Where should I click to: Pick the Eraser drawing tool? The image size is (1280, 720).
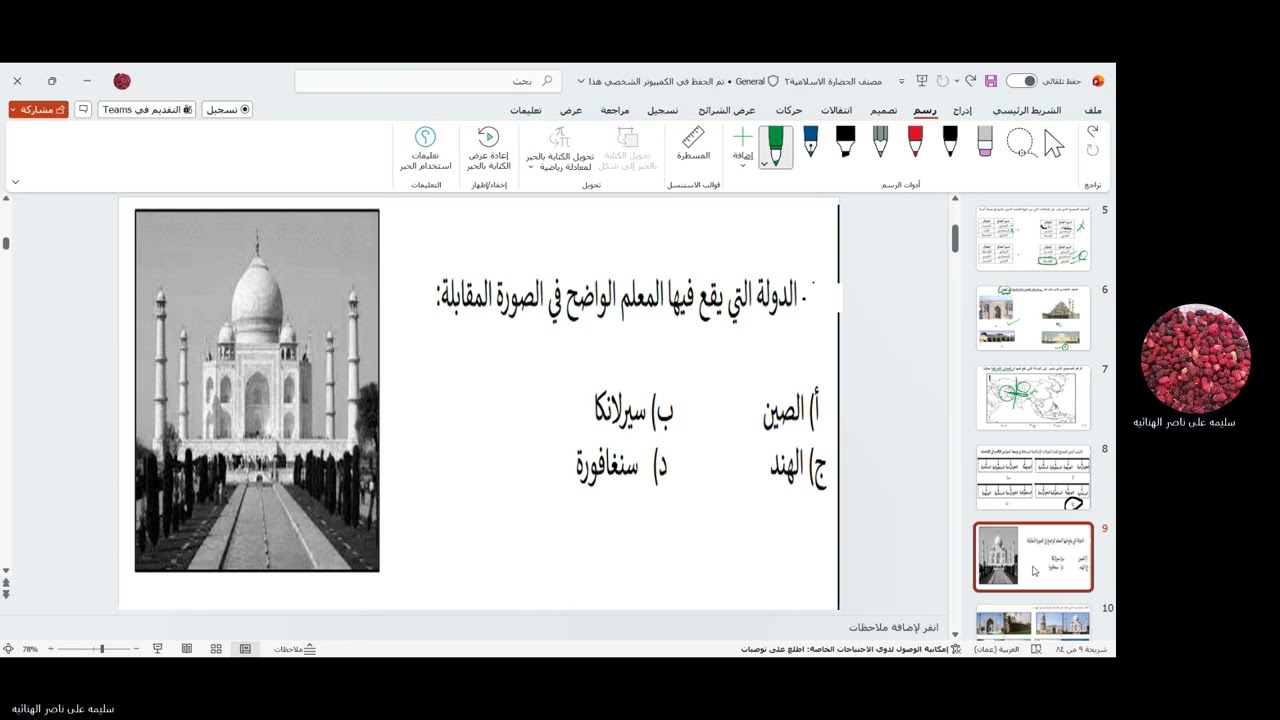[x=985, y=142]
